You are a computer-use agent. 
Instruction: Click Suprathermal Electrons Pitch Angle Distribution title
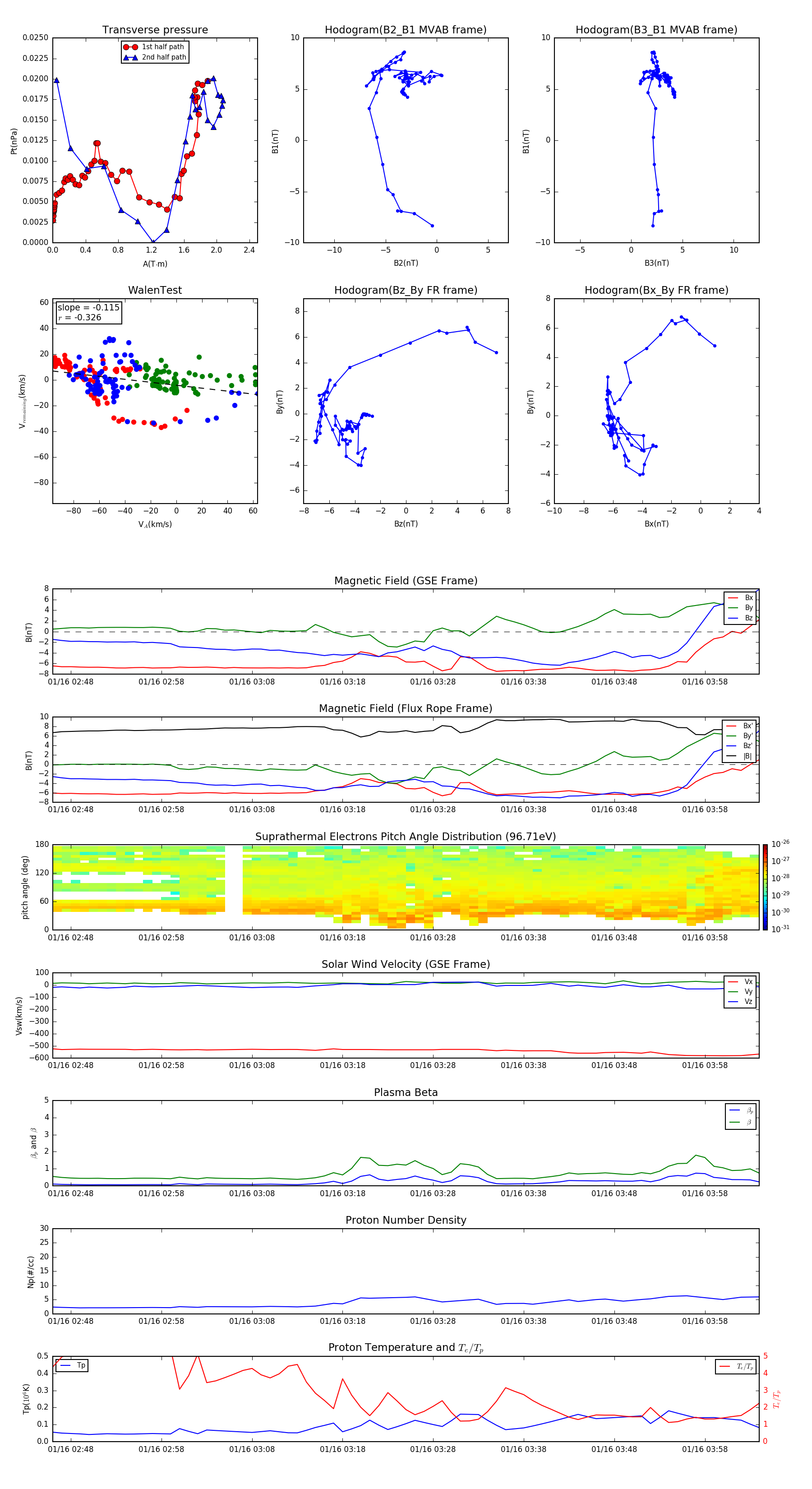pyautogui.click(x=406, y=837)
